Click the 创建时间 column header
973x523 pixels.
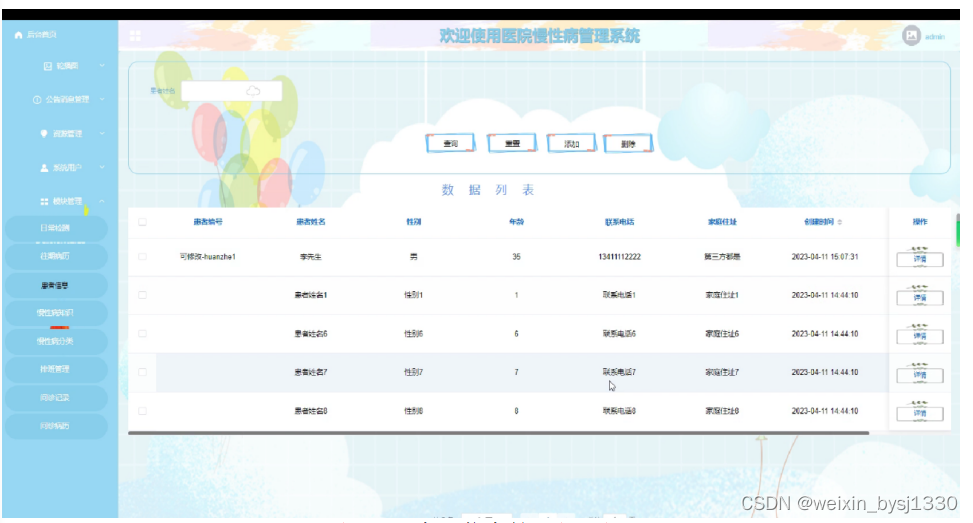click(x=819, y=222)
